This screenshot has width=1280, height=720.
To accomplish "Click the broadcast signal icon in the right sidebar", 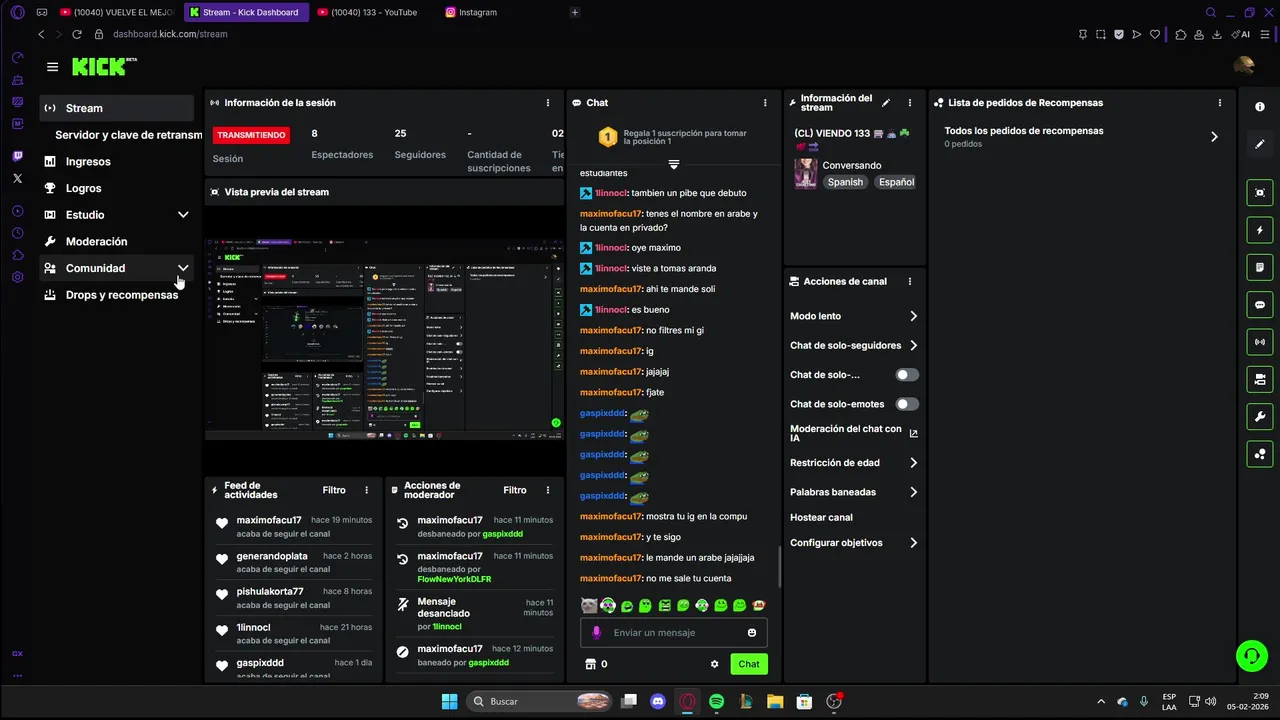I will click(x=1260, y=342).
